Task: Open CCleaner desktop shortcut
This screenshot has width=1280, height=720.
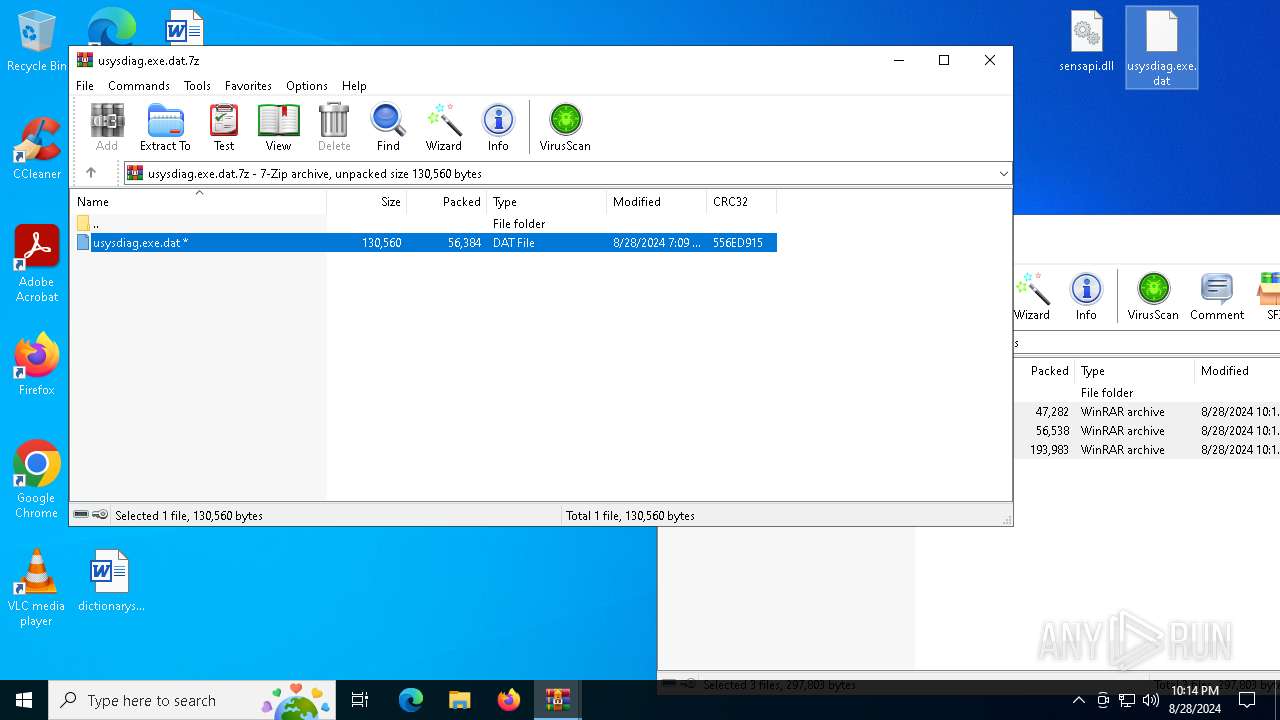Action: click(37, 149)
